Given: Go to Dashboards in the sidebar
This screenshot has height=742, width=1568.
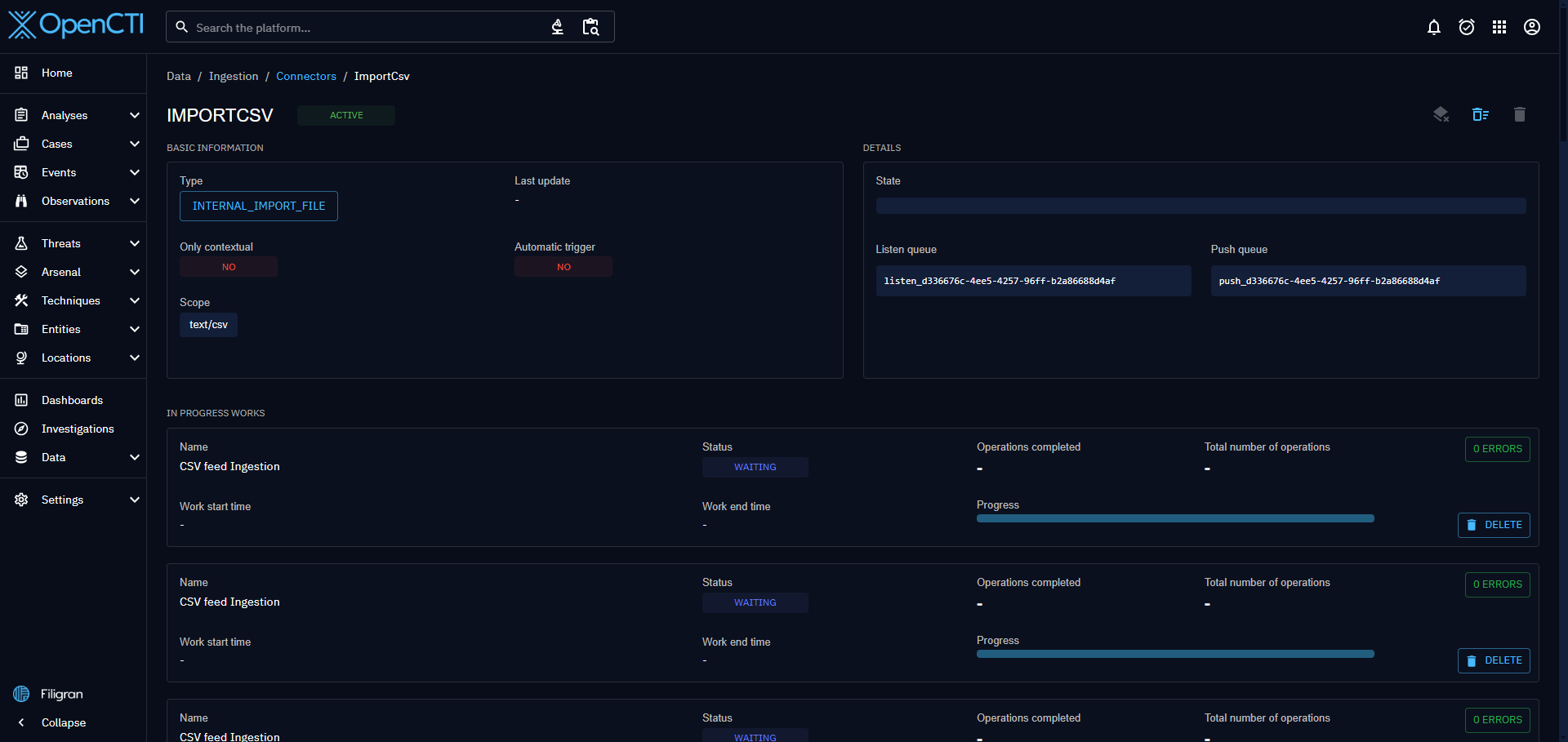Looking at the screenshot, I should 72,400.
